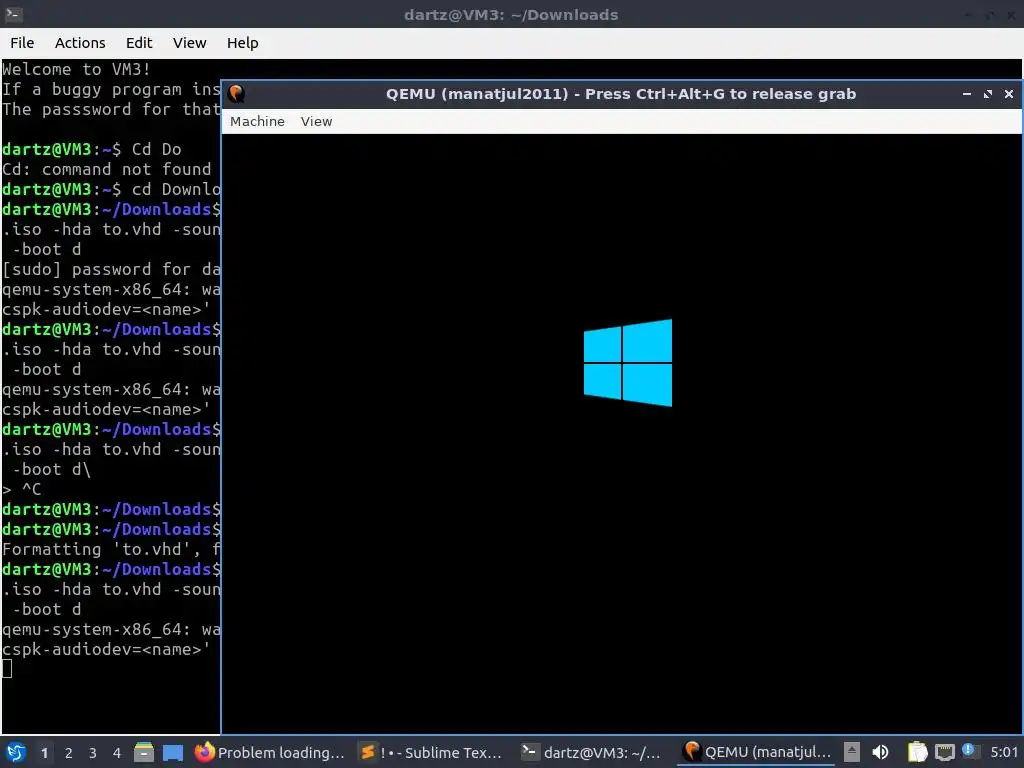
Task: Click the removable media eject tray icon
Action: click(852, 752)
